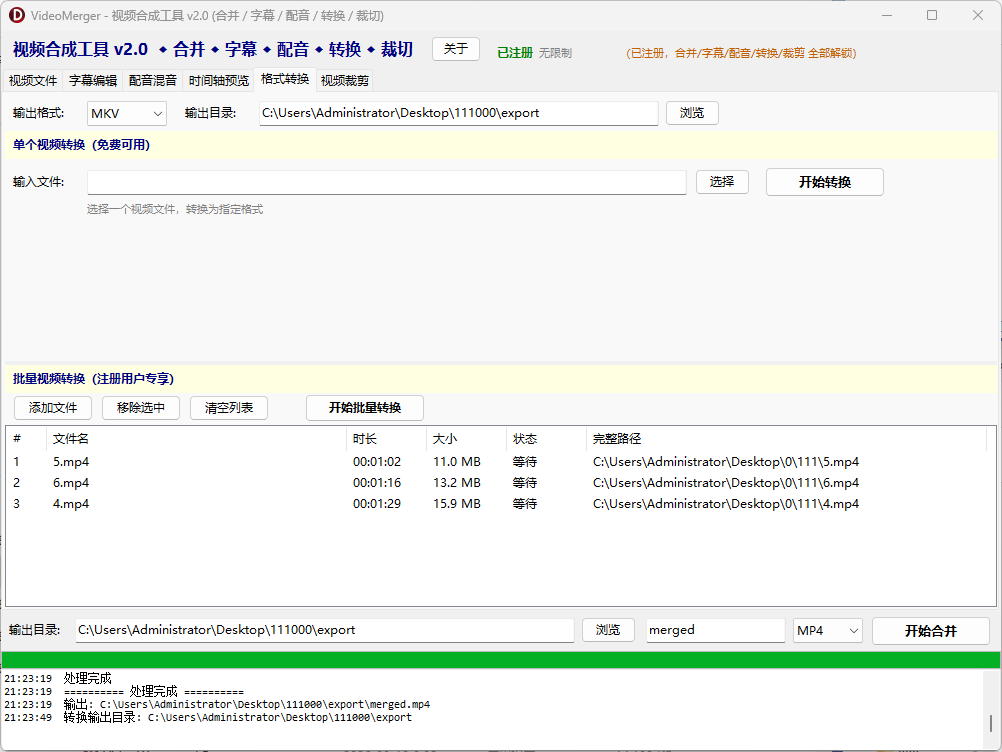Click the 添加文件 button
The height and width of the screenshot is (752, 1002).
tap(52, 407)
